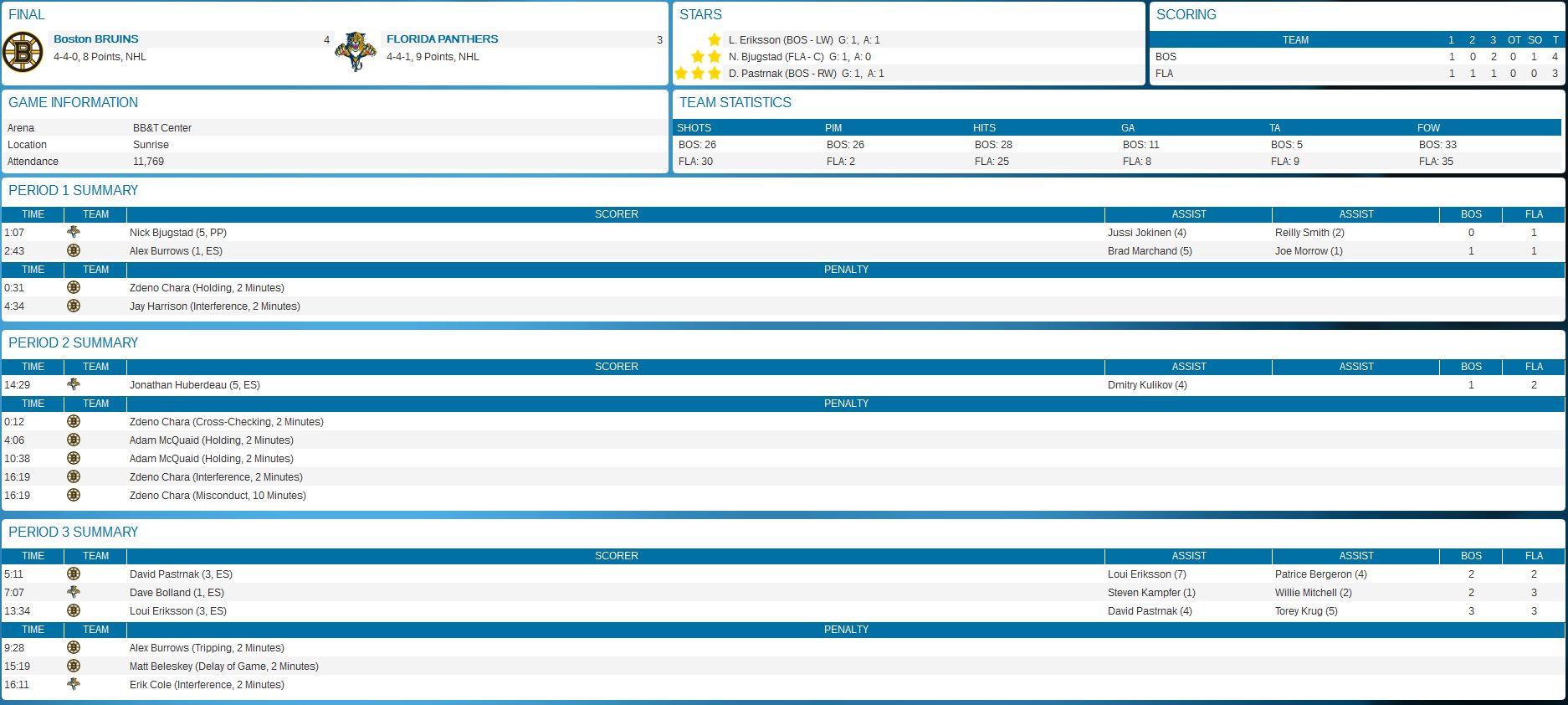Click the Zdeno Chara Cross-Checking penalty row
Image resolution: width=1568 pixels, height=705 pixels.
pos(226,422)
